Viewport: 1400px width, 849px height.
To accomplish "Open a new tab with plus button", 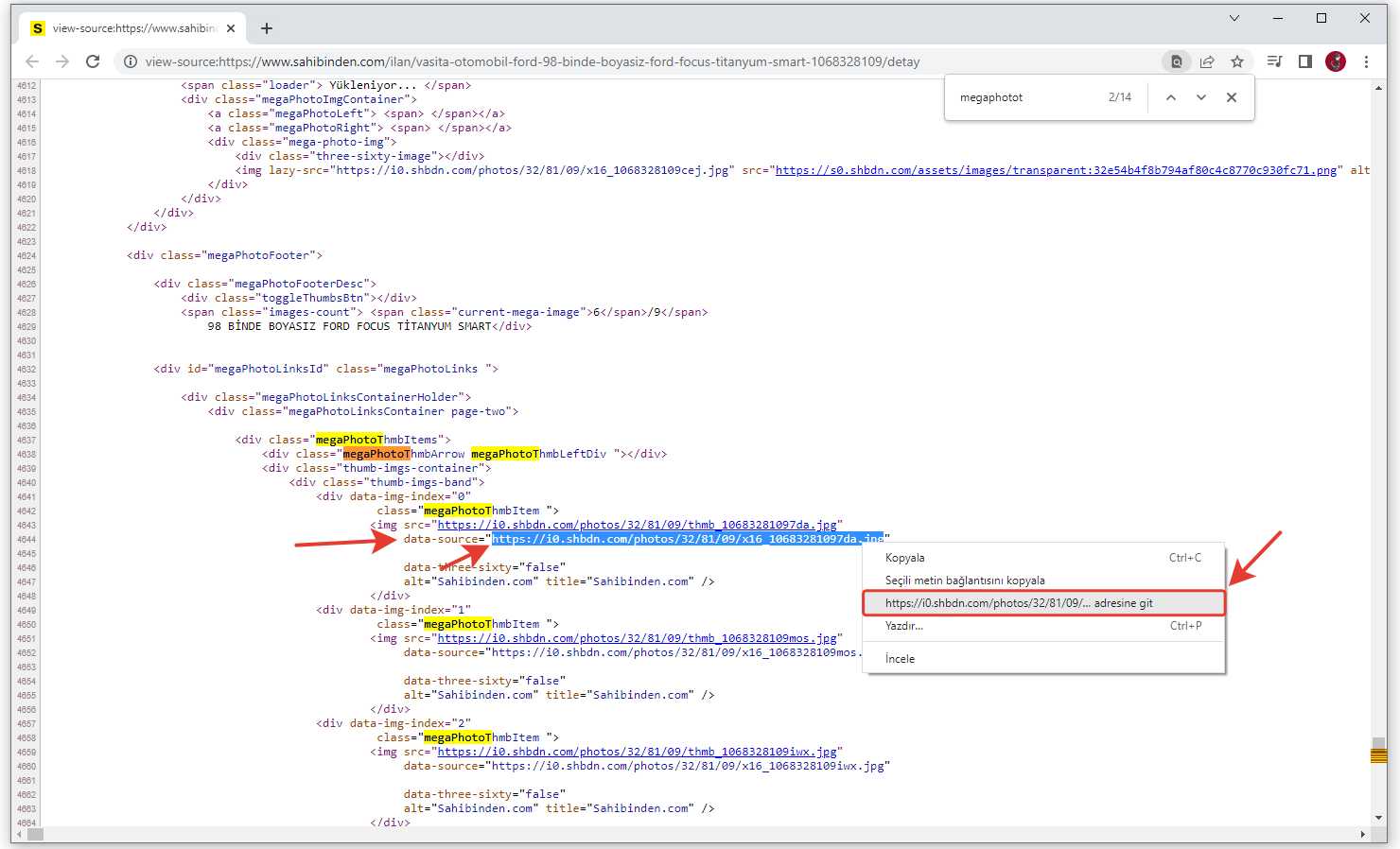I will 267,28.
